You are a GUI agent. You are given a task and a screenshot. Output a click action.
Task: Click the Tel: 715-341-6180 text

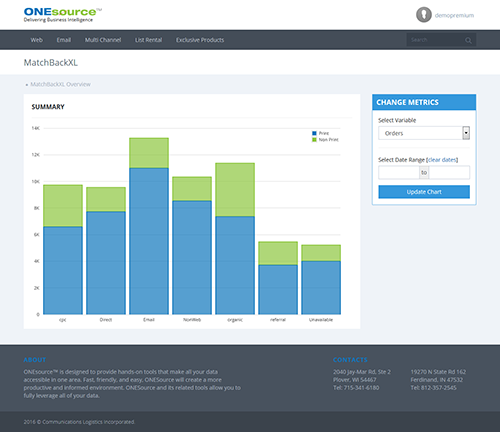pos(356,388)
